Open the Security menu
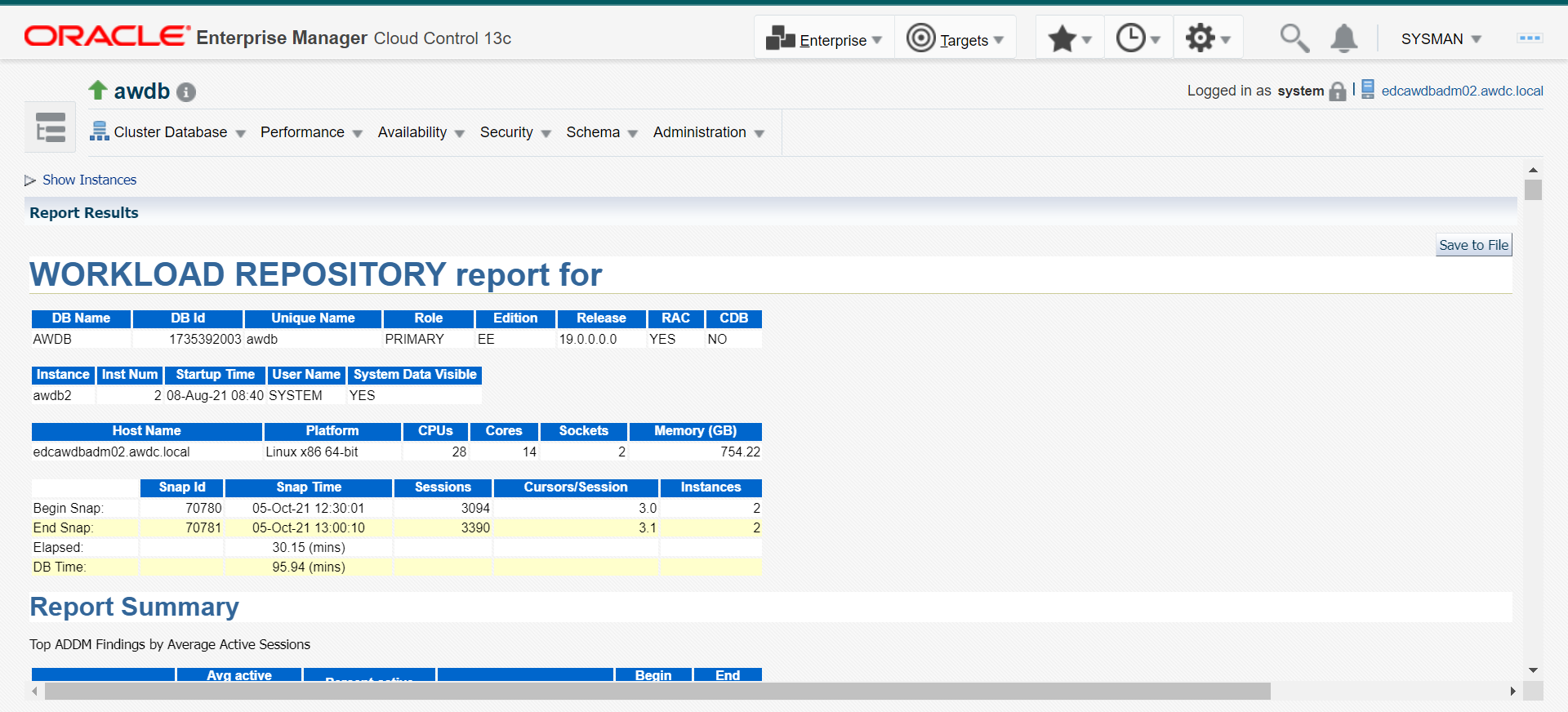Image resolution: width=1568 pixels, height=712 pixels. pos(515,132)
